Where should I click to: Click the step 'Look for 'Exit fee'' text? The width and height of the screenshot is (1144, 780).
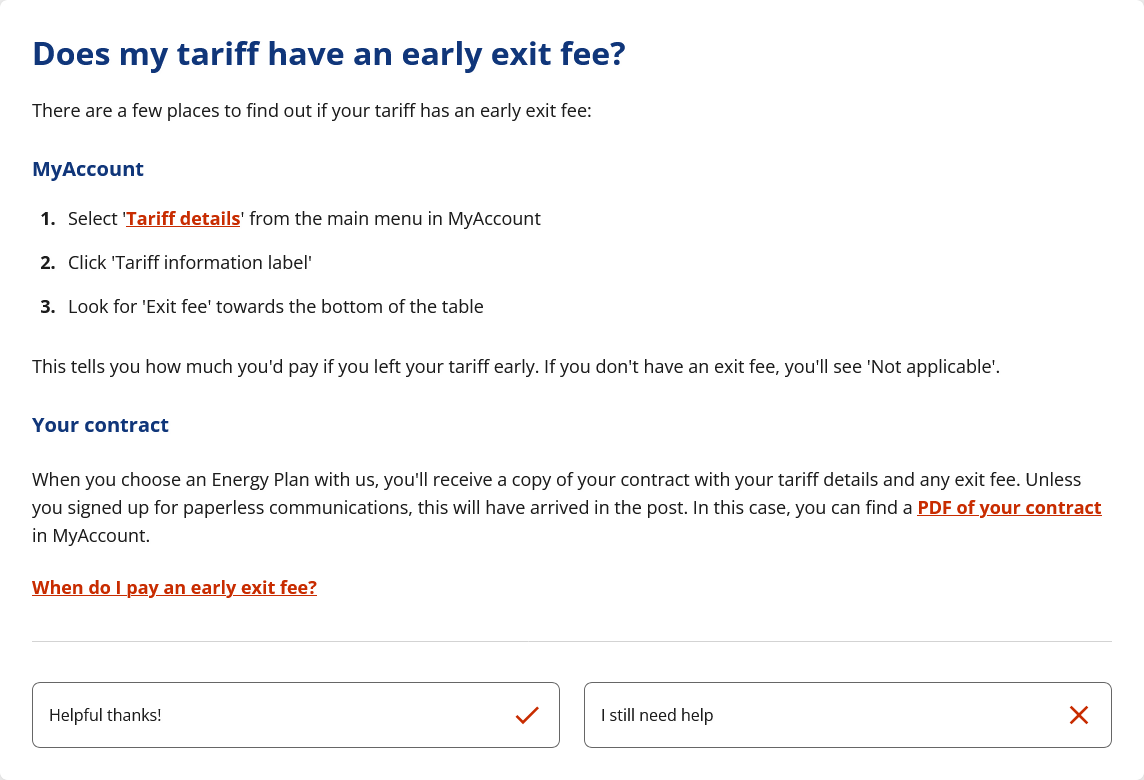[x=276, y=306]
